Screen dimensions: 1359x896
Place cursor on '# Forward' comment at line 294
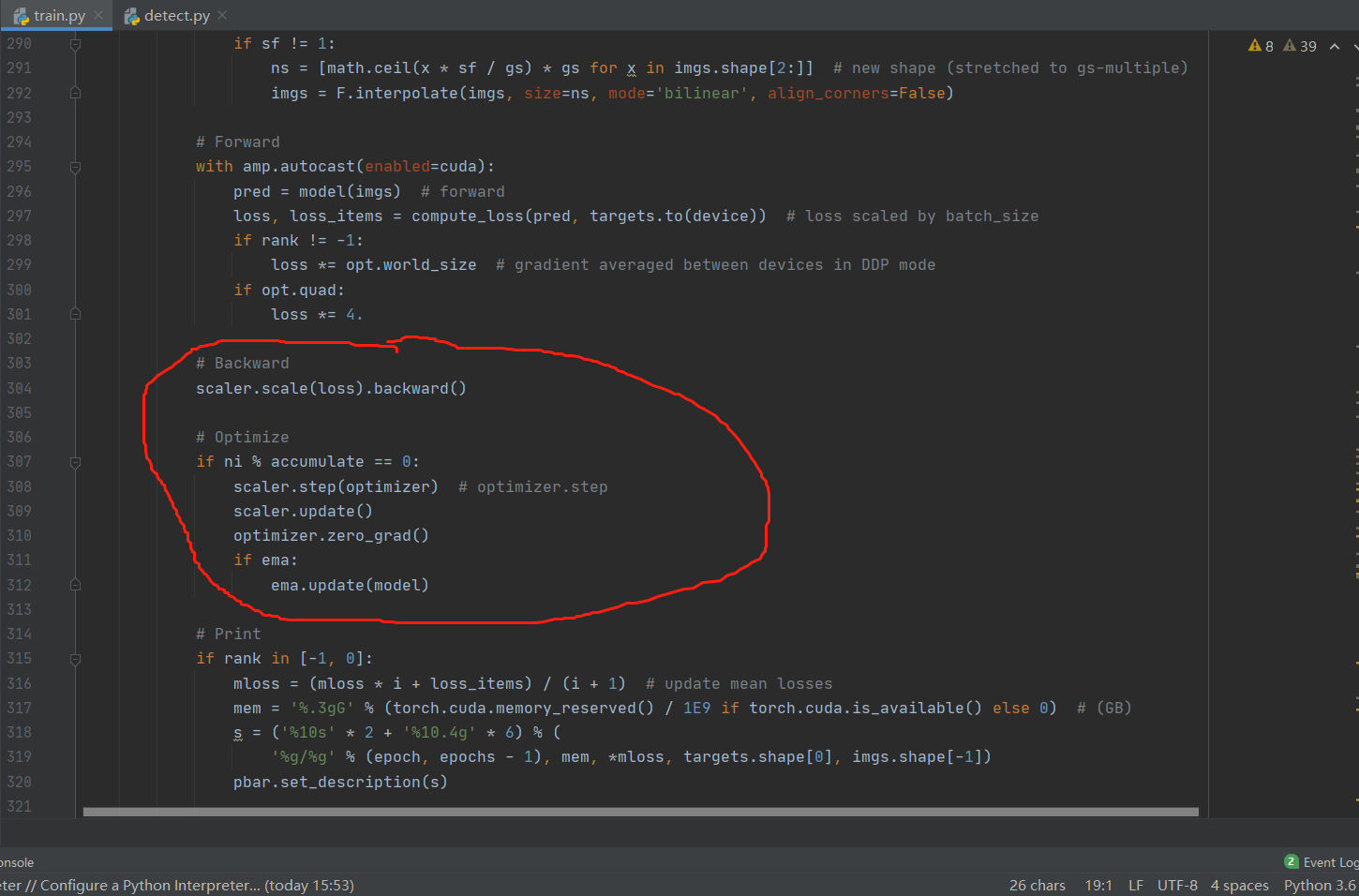[237, 142]
